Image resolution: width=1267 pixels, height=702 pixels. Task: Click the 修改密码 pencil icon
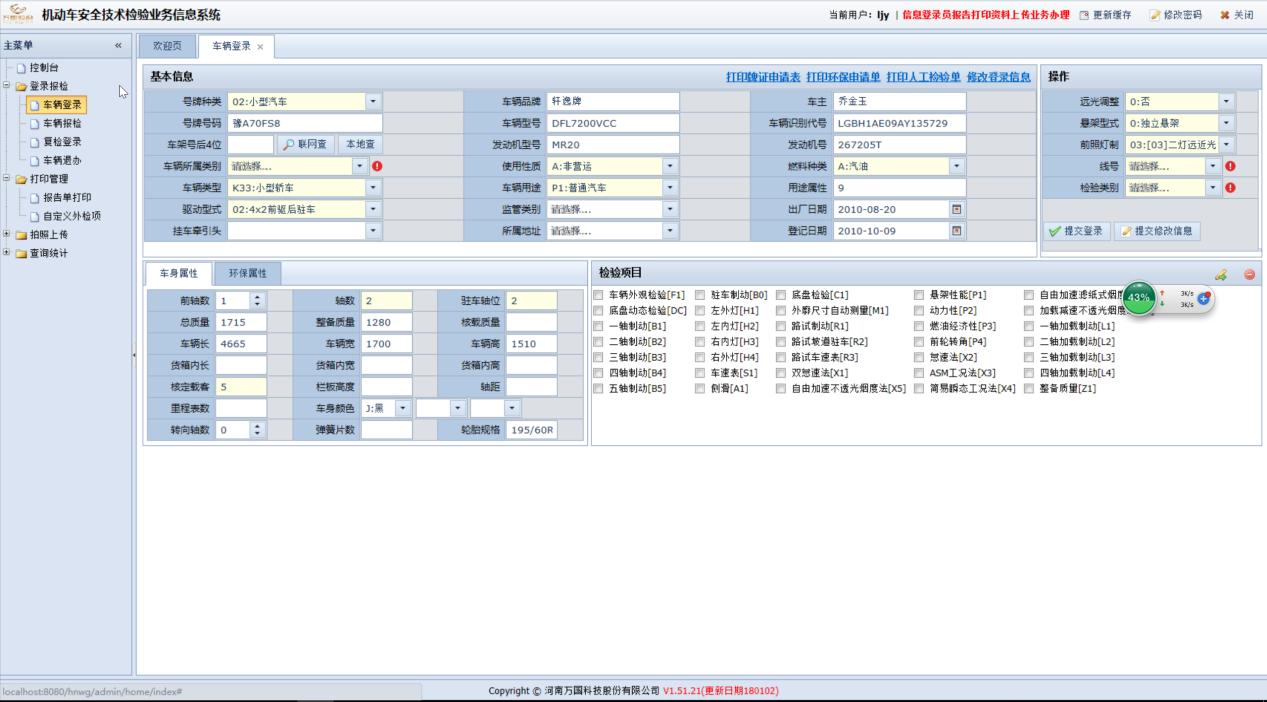click(1155, 15)
